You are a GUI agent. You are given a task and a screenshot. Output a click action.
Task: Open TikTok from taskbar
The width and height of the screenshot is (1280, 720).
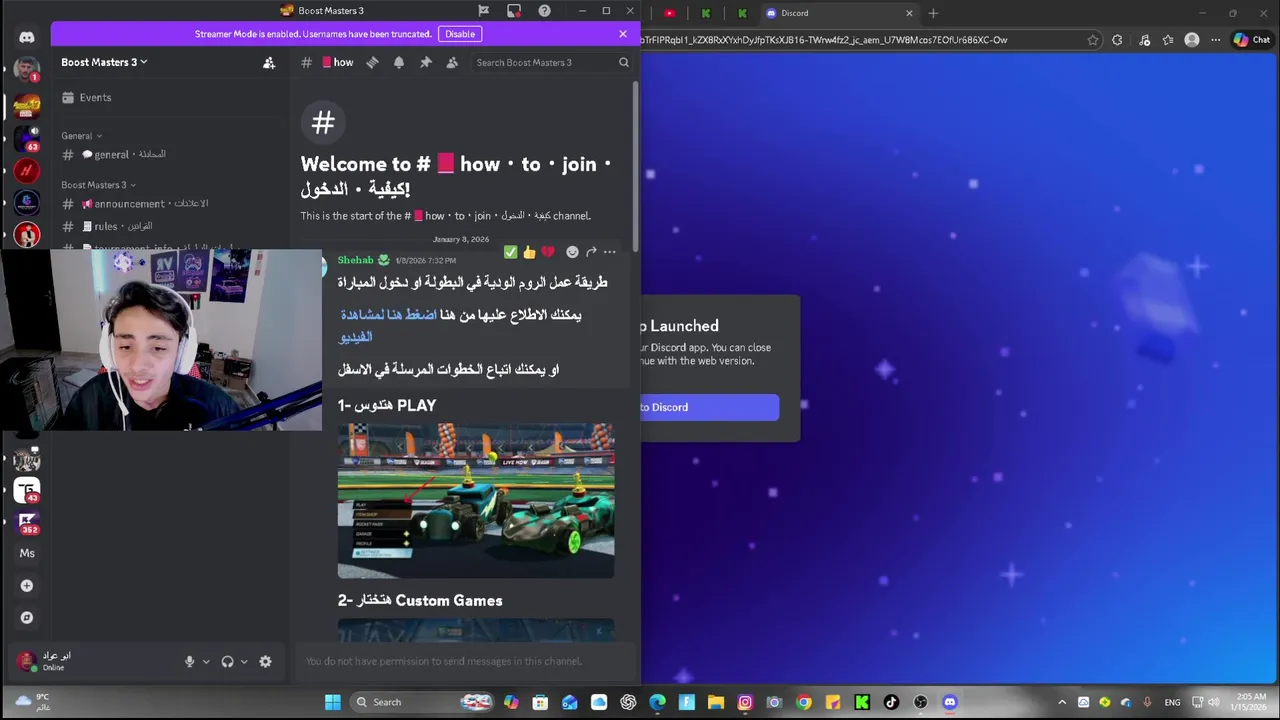891,702
